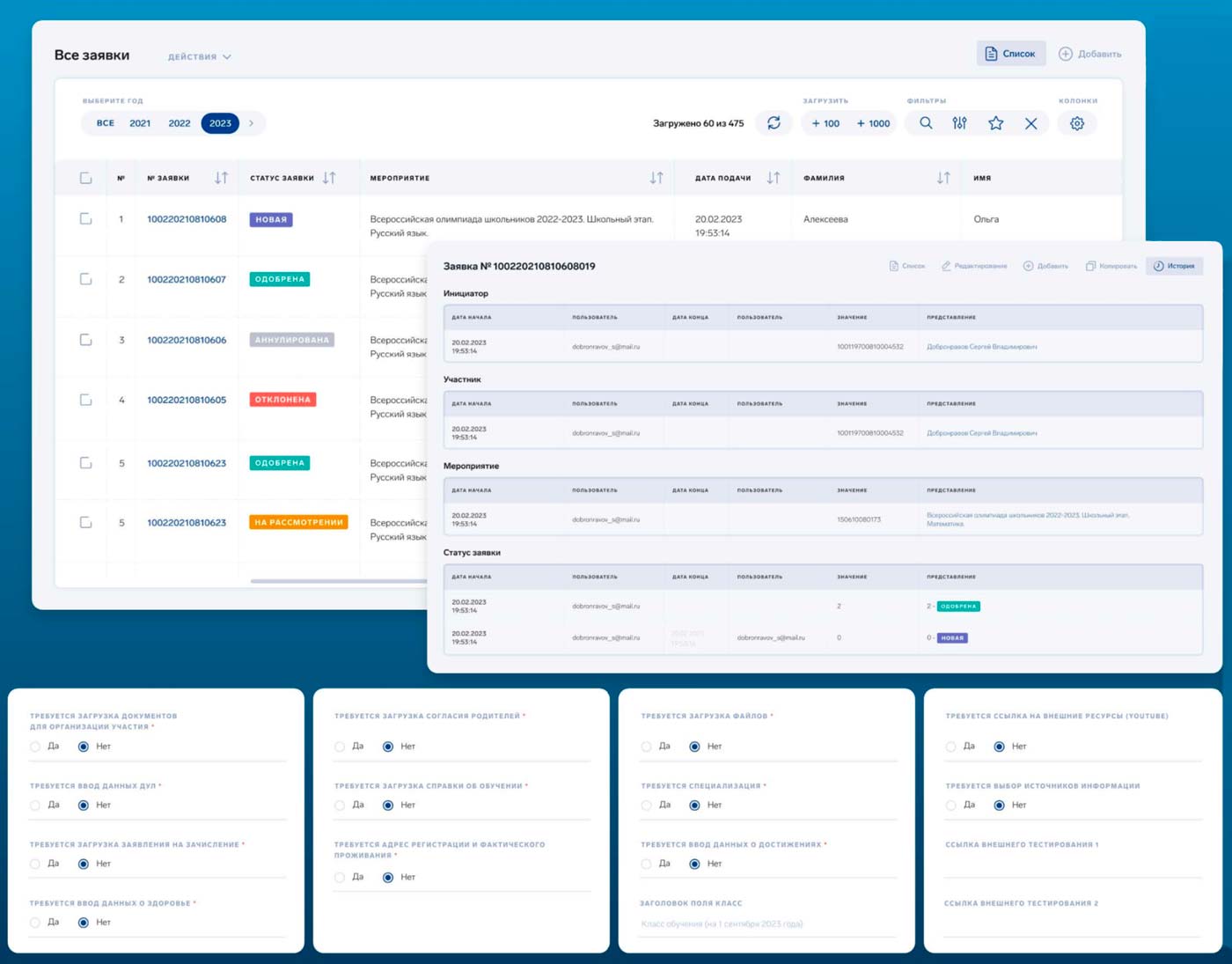
Task: Select Нет for ввод данных о достижениях
Action: 694,865
